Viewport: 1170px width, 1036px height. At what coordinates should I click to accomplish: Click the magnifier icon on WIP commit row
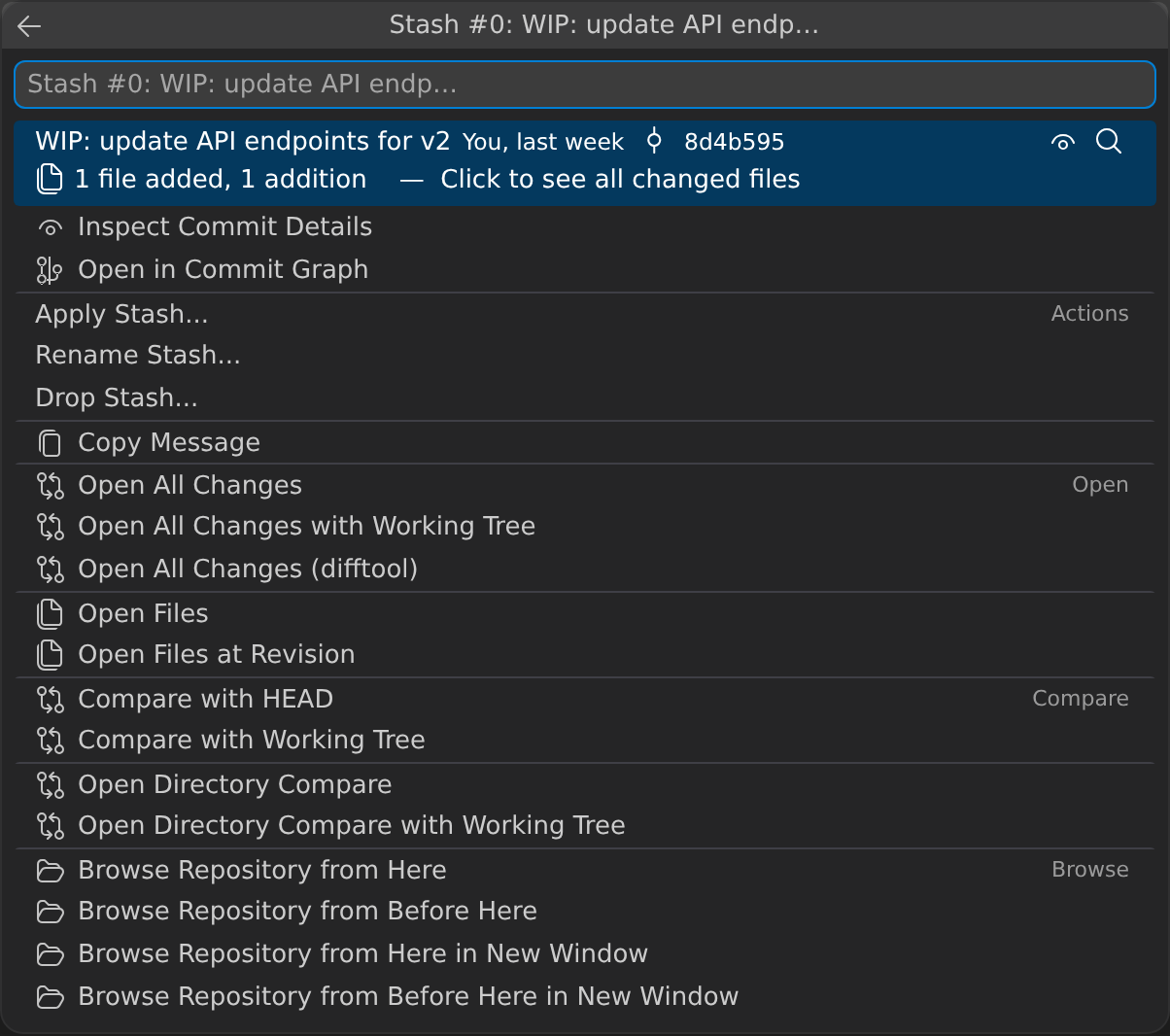point(1109,142)
